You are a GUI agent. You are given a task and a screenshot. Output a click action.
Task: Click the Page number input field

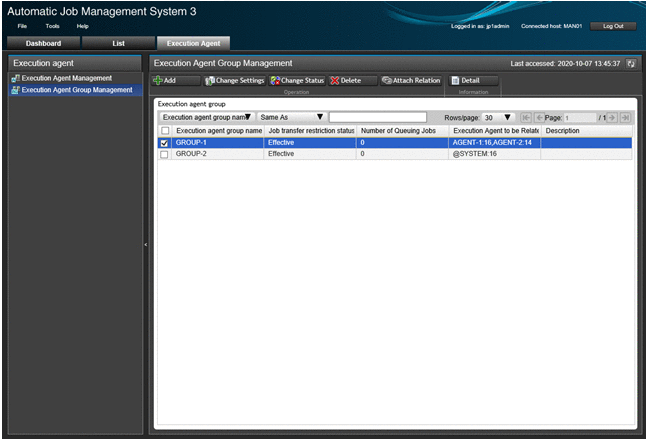click(x=580, y=118)
